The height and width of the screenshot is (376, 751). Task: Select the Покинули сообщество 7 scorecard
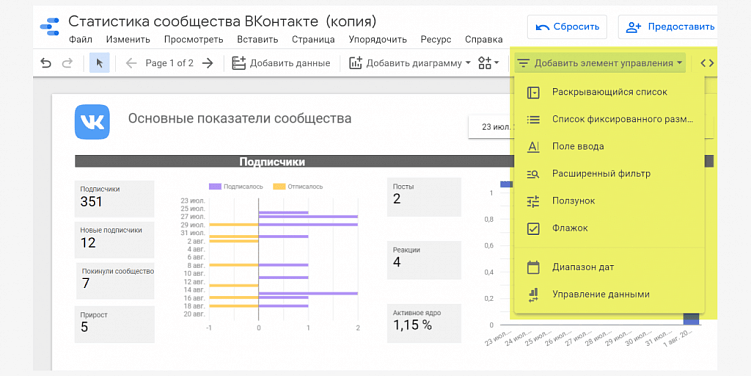[115, 281]
